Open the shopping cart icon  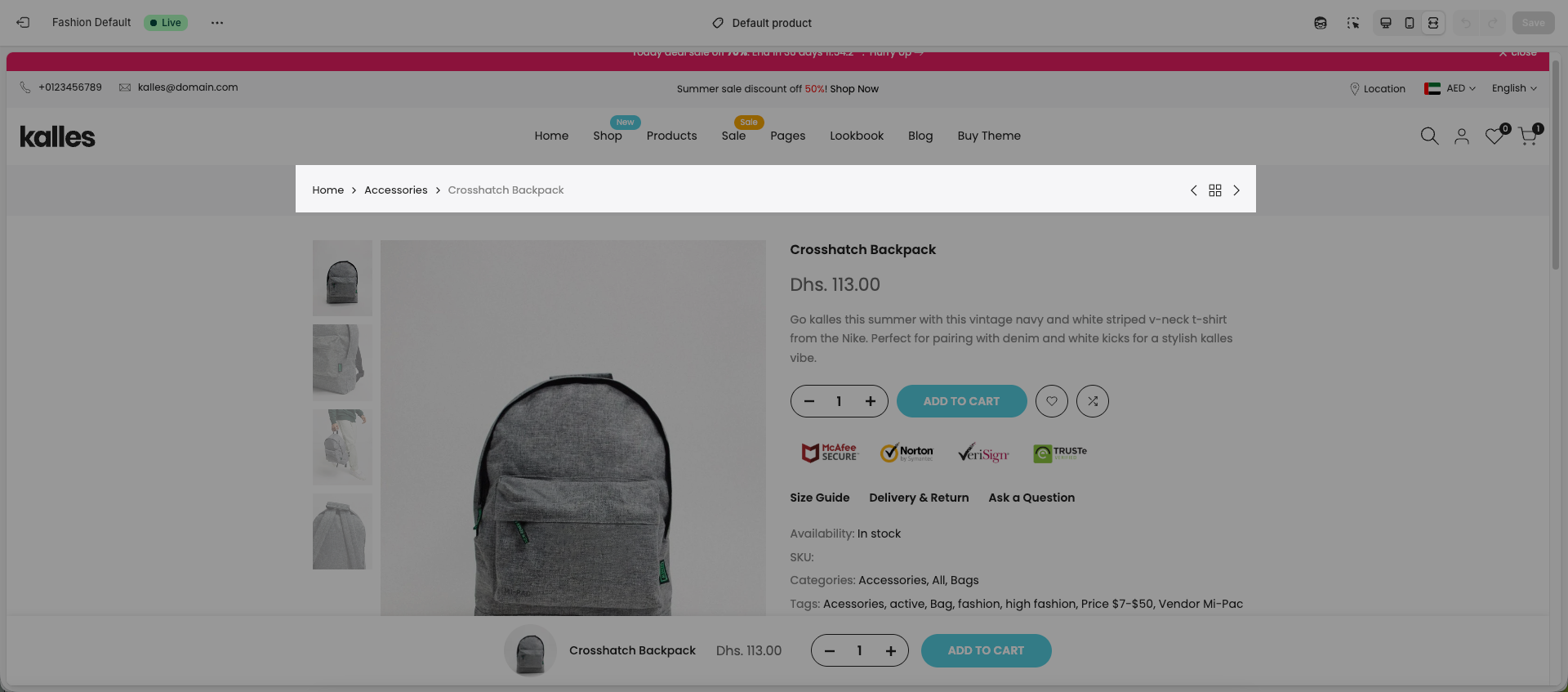click(x=1528, y=136)
